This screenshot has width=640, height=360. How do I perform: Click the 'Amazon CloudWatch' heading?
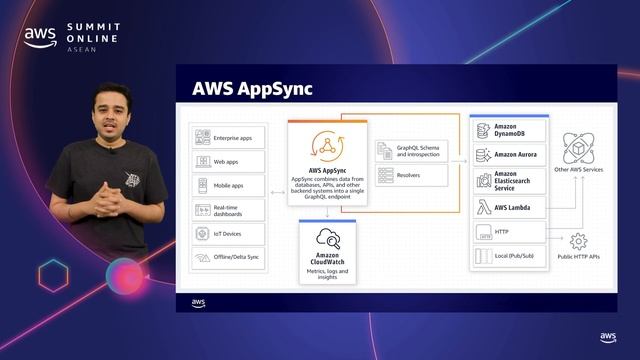pos(327,258)
